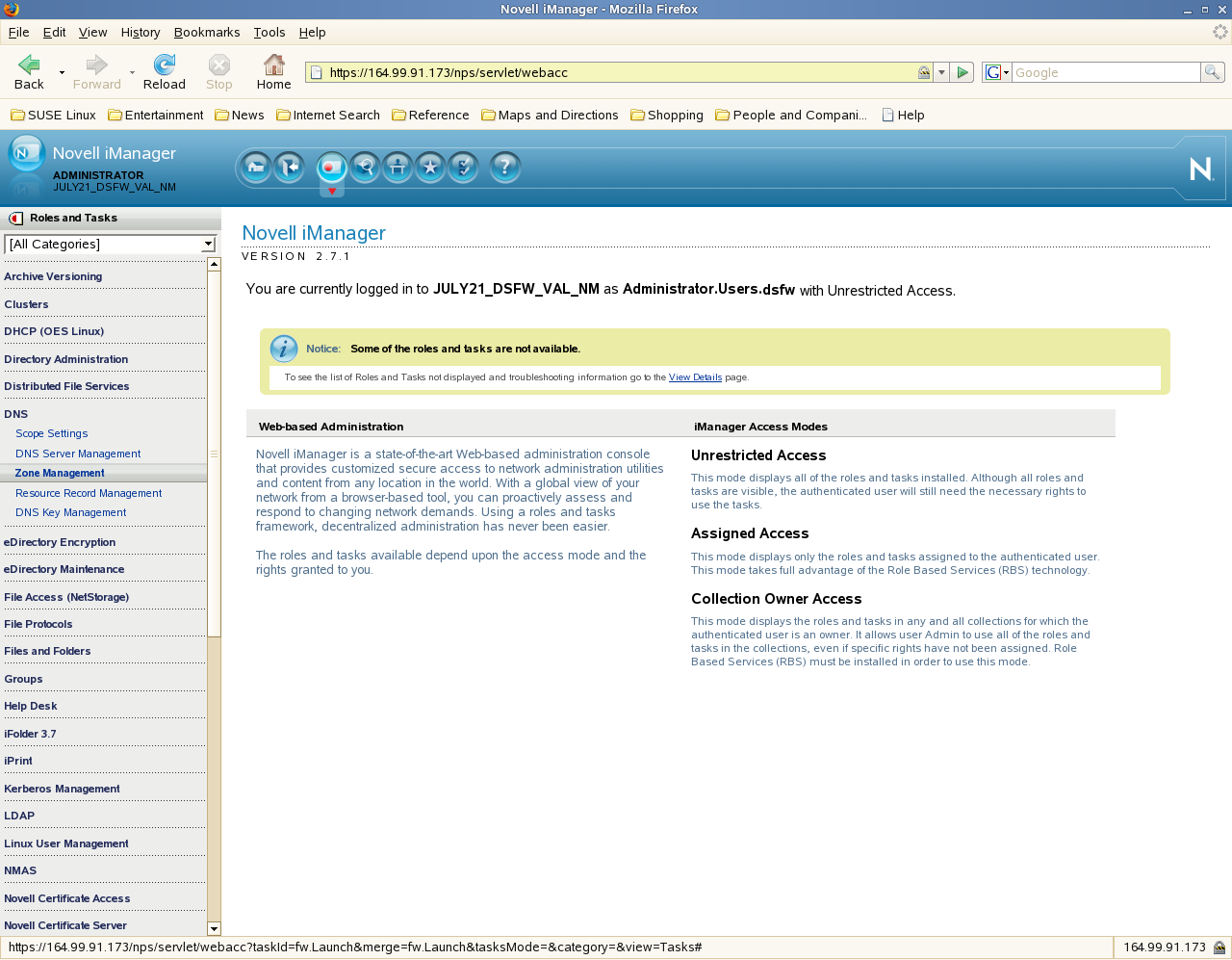
Task: Open the History menu
Action: coord(141,32)
